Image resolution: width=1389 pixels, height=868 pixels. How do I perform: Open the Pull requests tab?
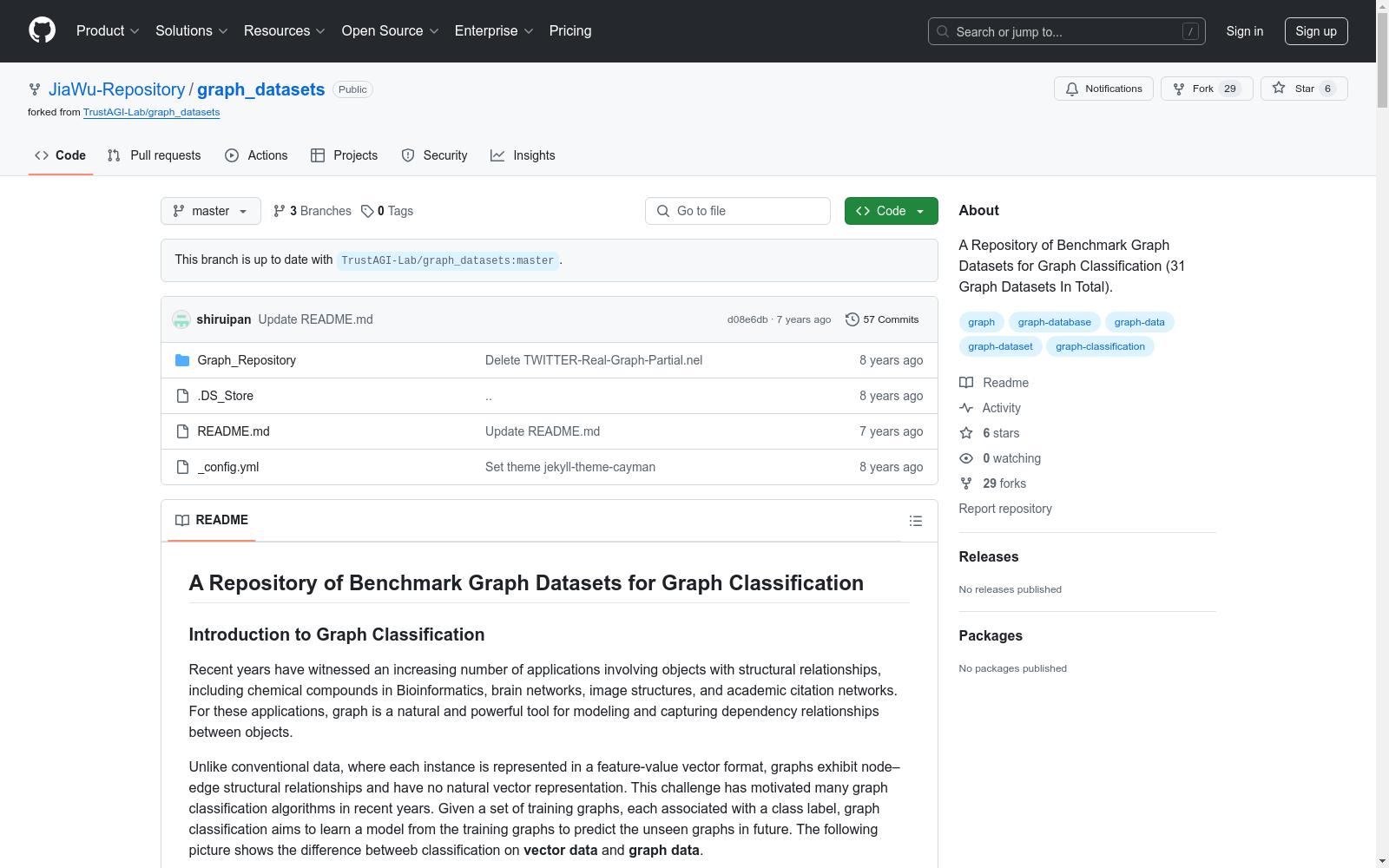click(155, 155)
